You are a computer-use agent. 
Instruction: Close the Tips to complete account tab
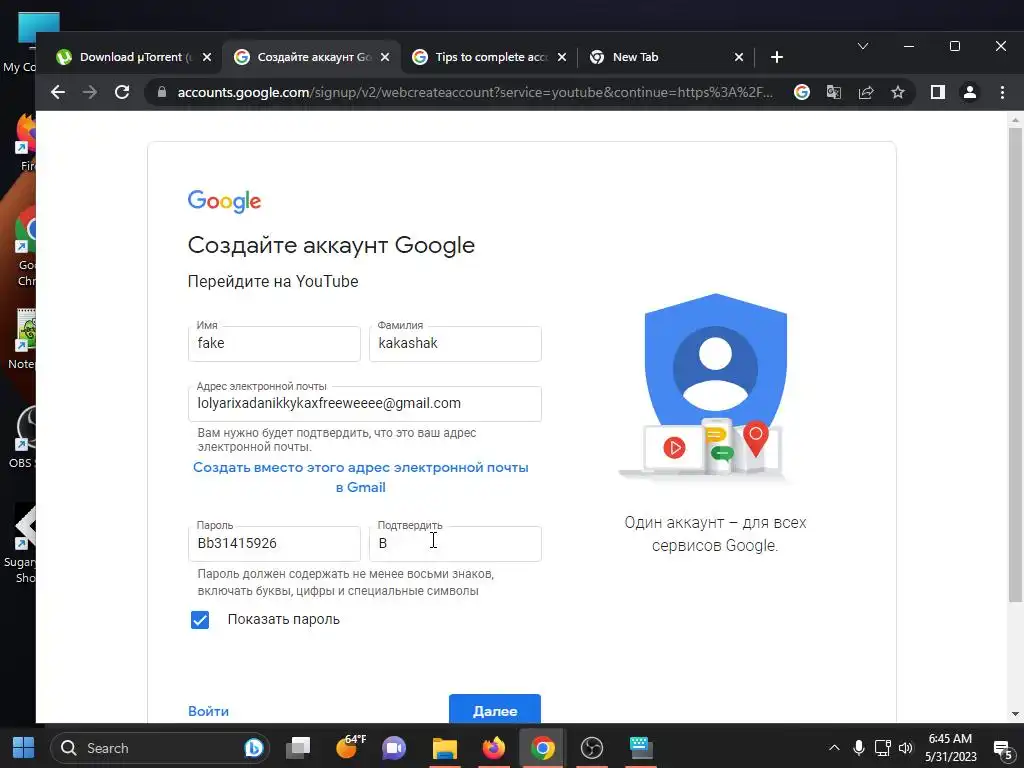(x=562, y=57)
